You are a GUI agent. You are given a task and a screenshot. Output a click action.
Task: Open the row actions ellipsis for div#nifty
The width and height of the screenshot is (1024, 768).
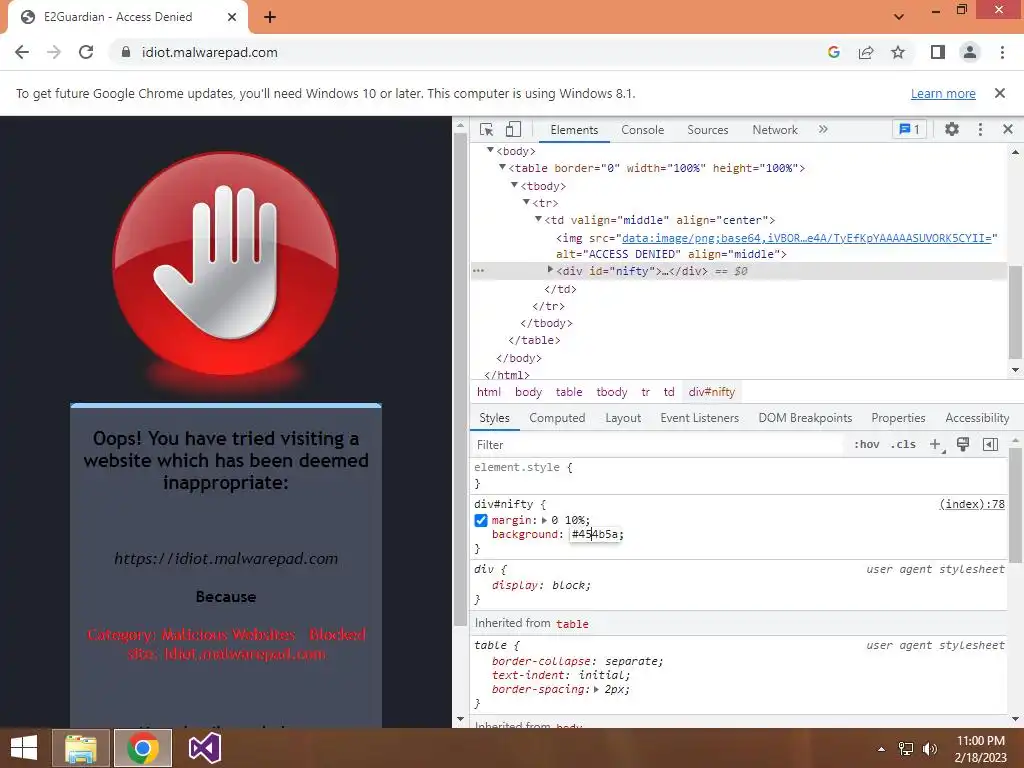point(479,270)
